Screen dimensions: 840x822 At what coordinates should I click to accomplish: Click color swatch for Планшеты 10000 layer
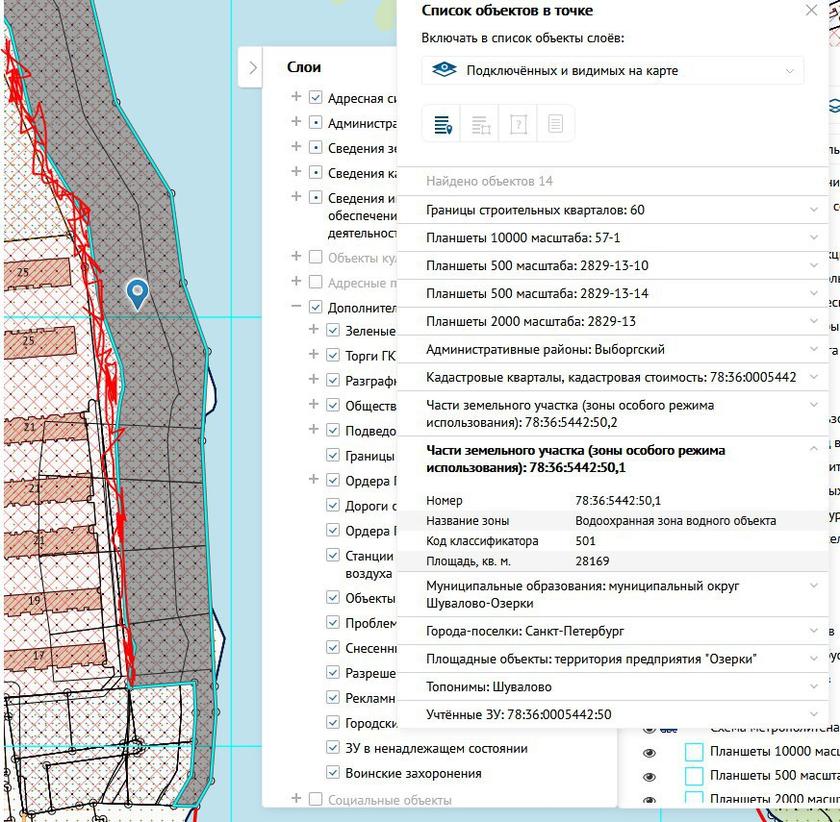click(x=694, y=752)
